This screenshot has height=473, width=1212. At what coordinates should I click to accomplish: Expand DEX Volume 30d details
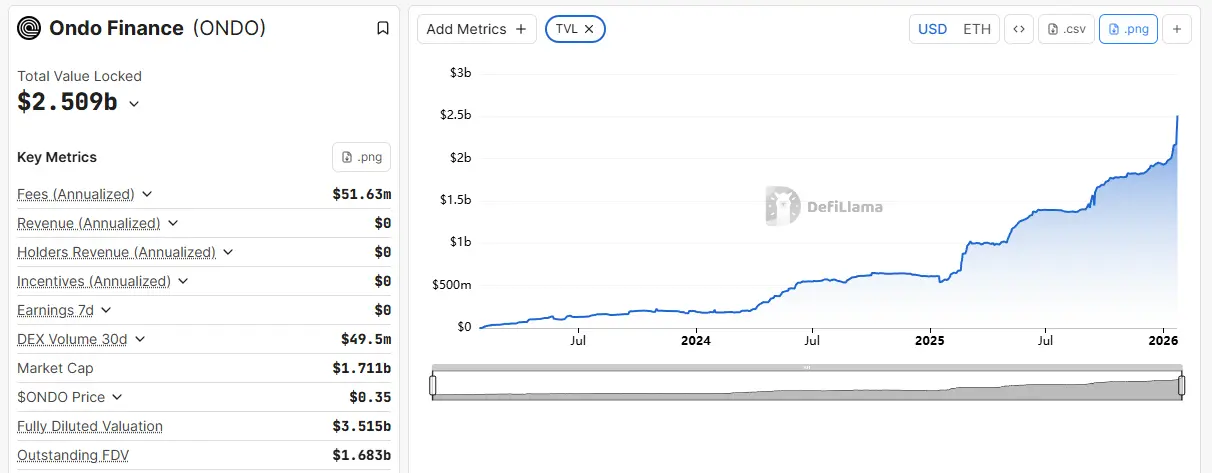tap(140, 339)
